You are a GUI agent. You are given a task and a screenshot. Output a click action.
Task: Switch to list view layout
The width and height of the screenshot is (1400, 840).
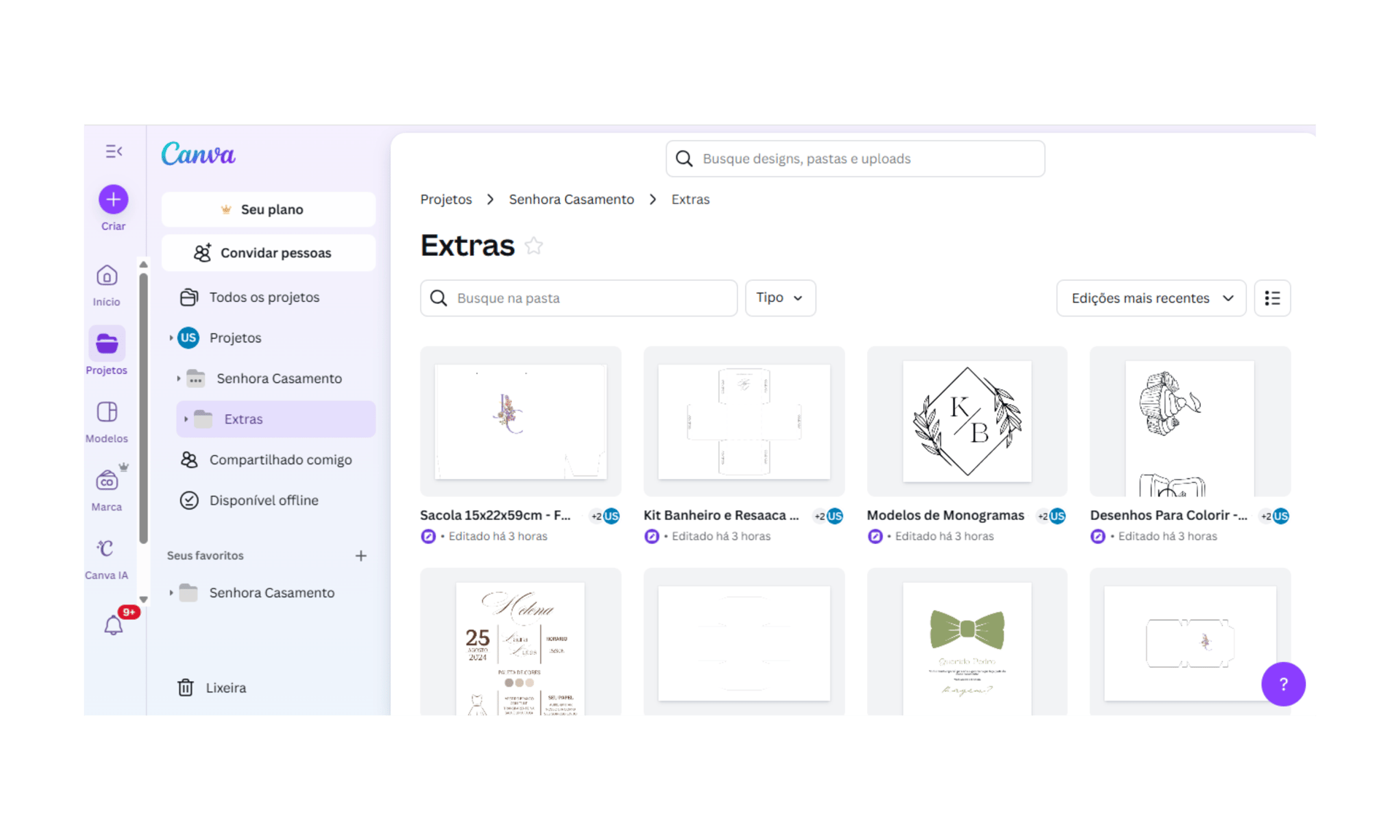pyautogui.click(x=1272, y=298)
